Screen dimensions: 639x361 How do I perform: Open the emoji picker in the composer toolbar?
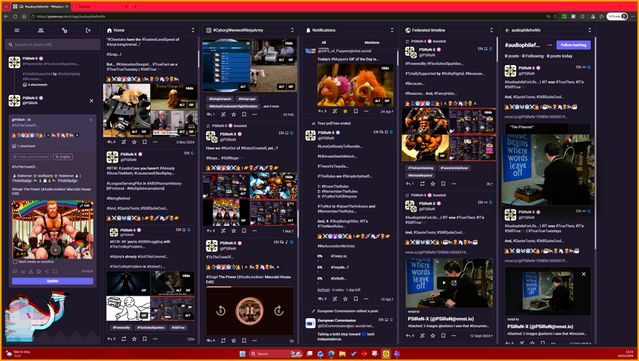pyautogui.click(x=39, y=271)
